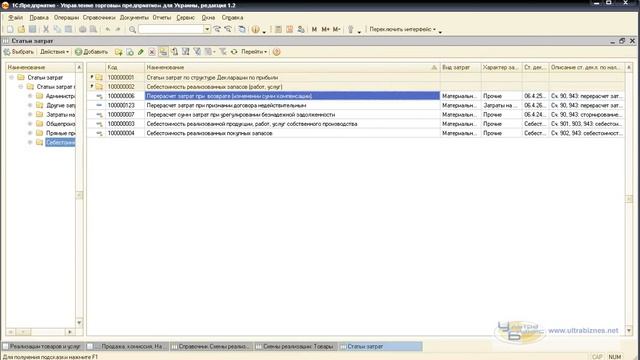Click the Copy icon in main toolbar
This screenshot has height=360, width=640.
tap(57, 29)
